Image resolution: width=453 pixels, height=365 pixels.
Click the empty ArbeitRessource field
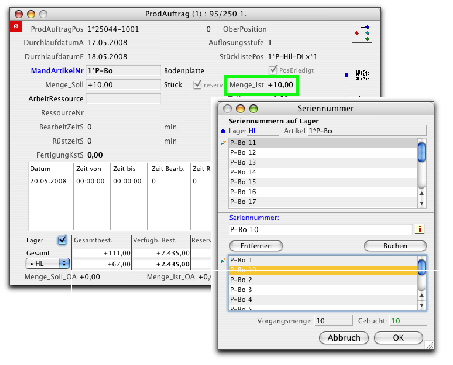123,99
